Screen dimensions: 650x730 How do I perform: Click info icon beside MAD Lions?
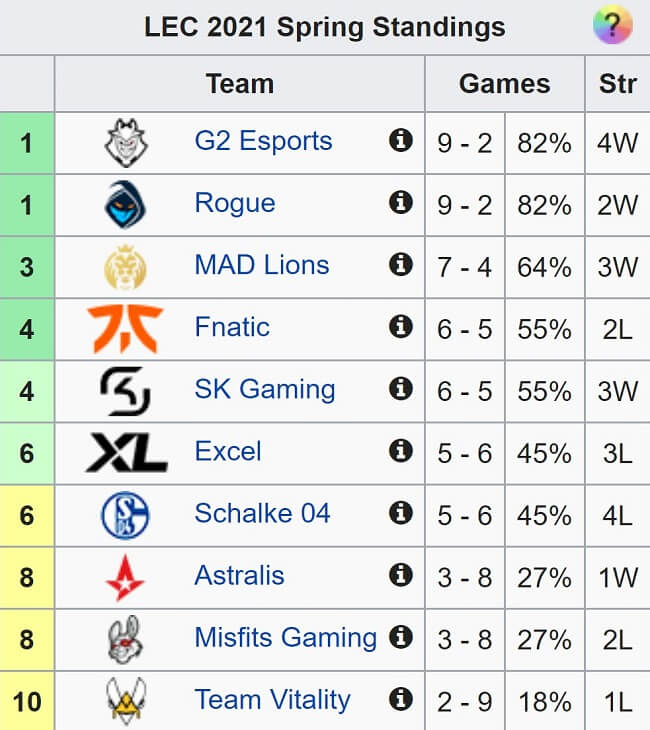pos(401,265)
